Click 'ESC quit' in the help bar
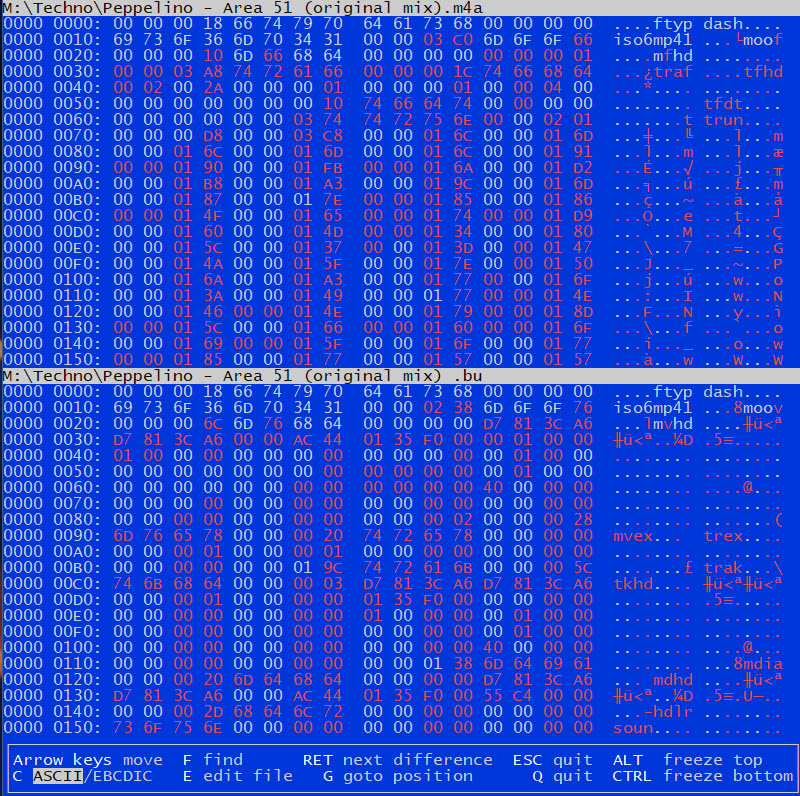Screen dimensions: 800x796 (553, 760)
